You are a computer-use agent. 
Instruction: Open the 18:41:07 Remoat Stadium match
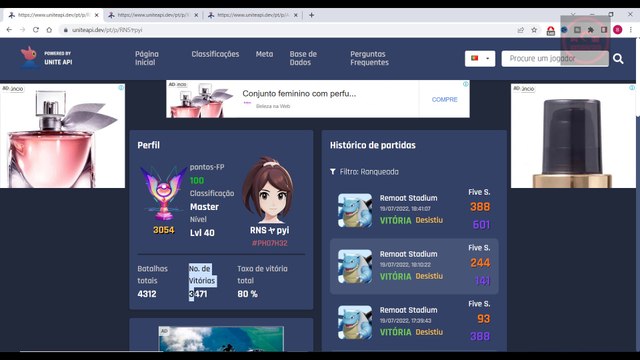coord(414,210)
